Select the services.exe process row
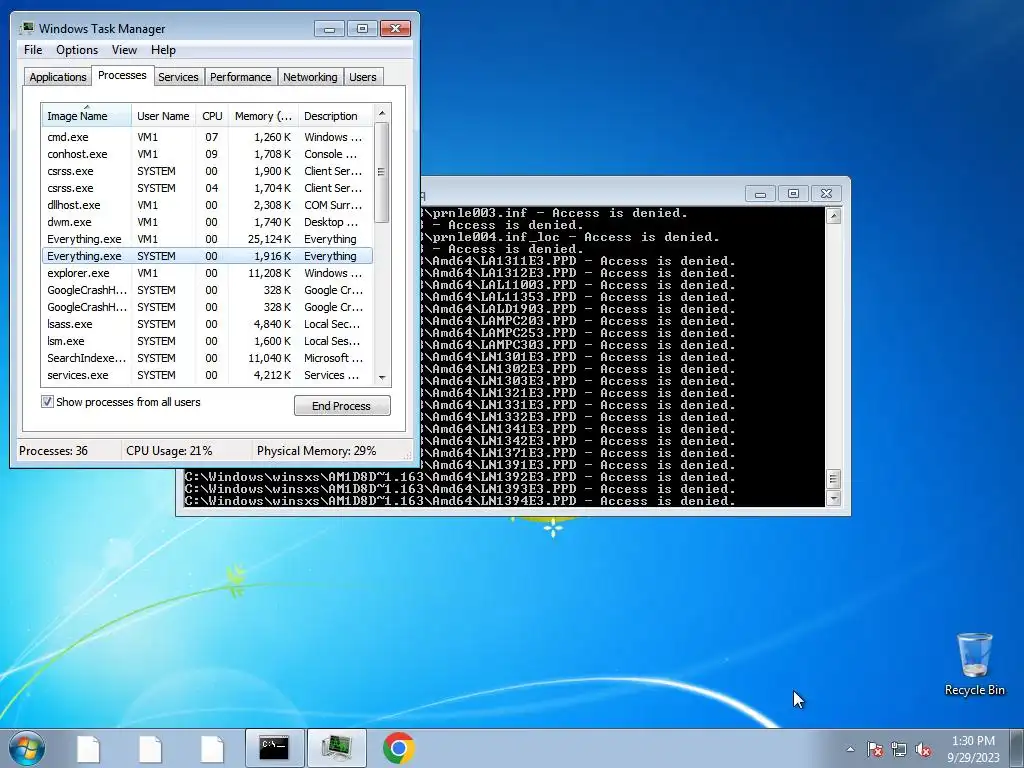 pos(207,375)
